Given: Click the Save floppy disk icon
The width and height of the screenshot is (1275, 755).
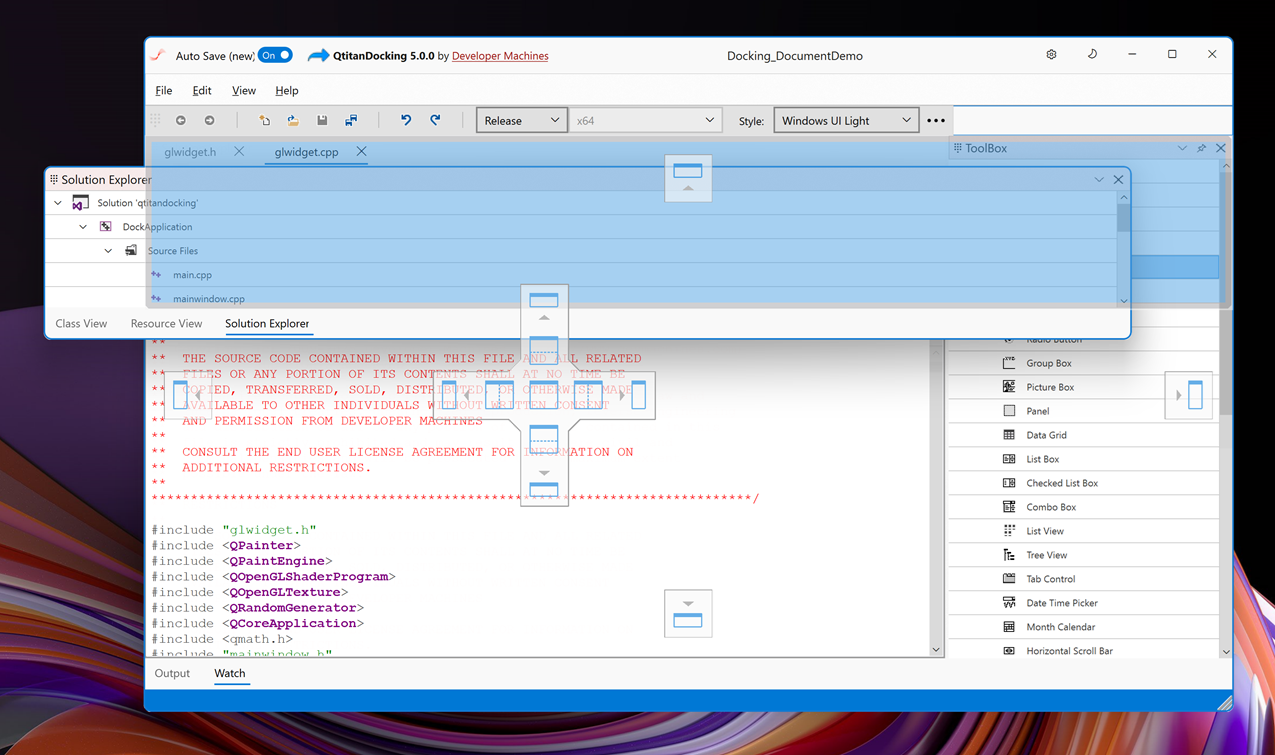Looking at the screenshot, I should (x=322, y=120).
